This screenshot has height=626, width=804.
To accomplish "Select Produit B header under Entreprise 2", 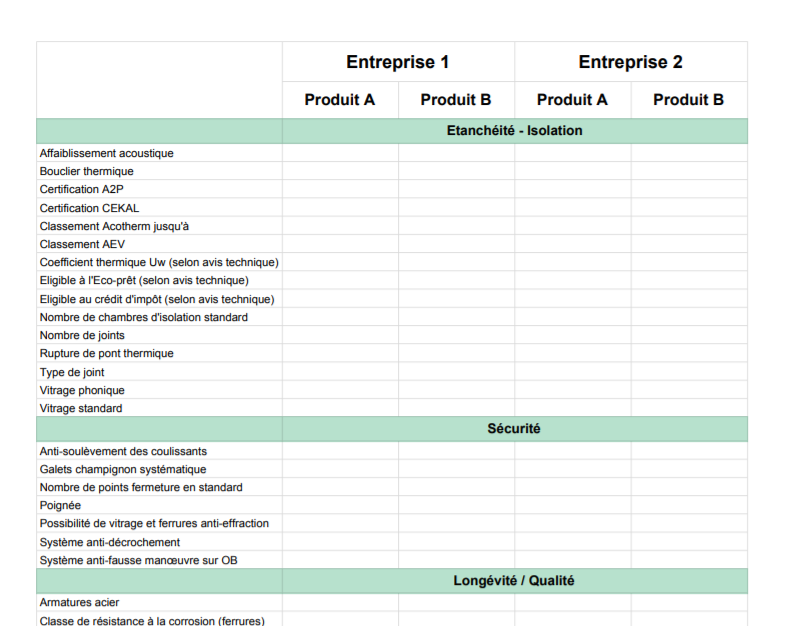I will coord(688,100).
